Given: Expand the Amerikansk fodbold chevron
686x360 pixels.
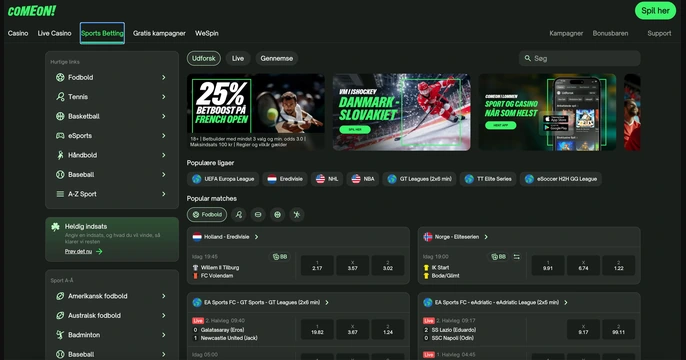Looking at the screenshot, I should point(164,296).
